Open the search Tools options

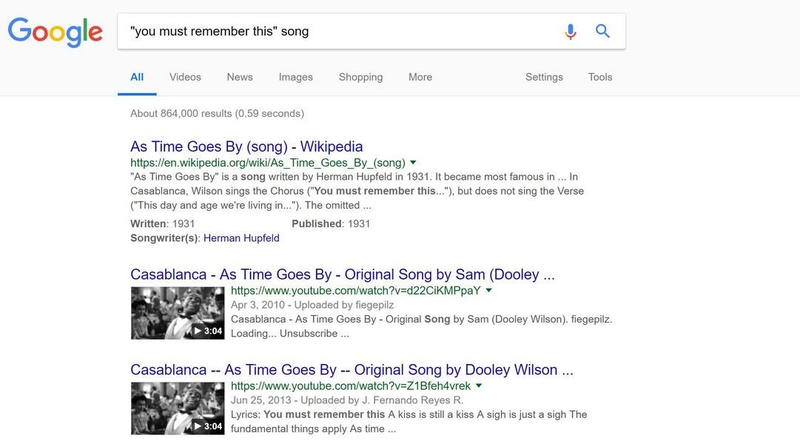(x=600, y=77)
